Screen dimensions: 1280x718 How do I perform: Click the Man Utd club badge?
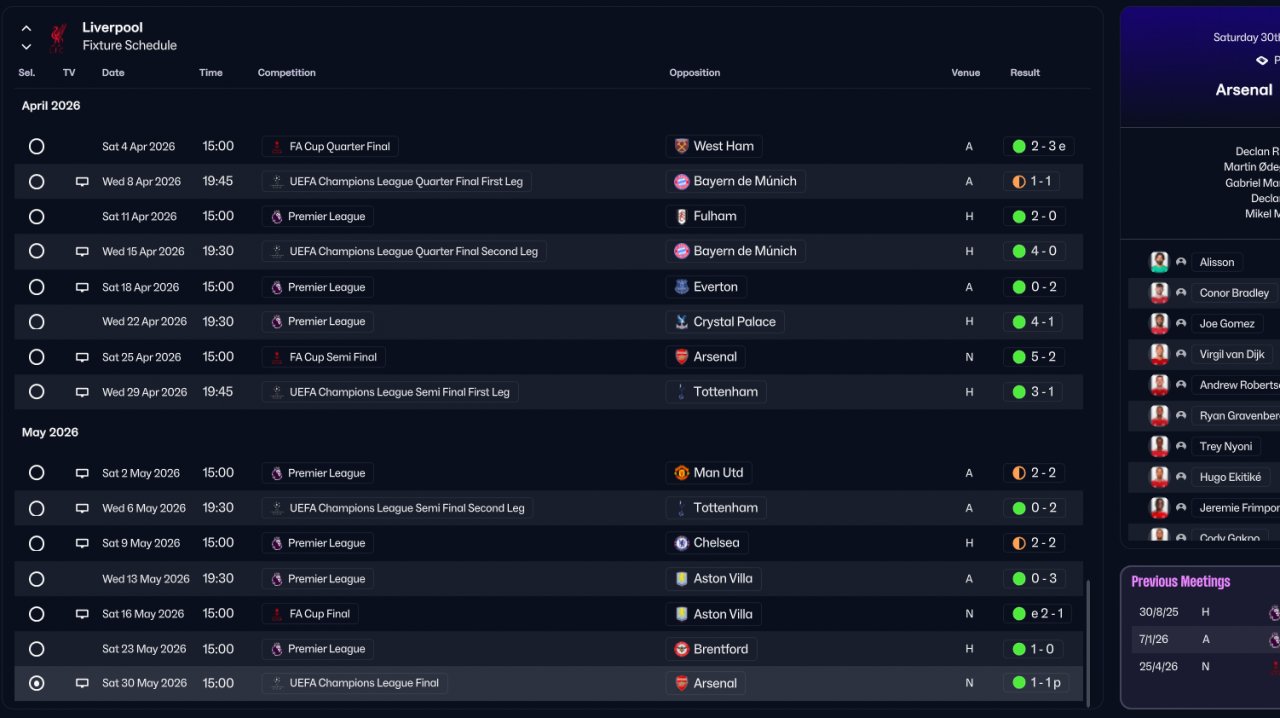(x=682, y=473)
